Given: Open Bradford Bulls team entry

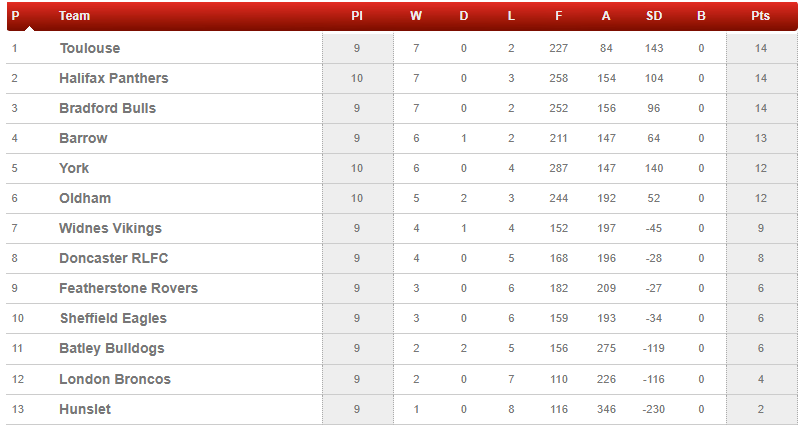Looking at the screenshot, I should (108, 109).
